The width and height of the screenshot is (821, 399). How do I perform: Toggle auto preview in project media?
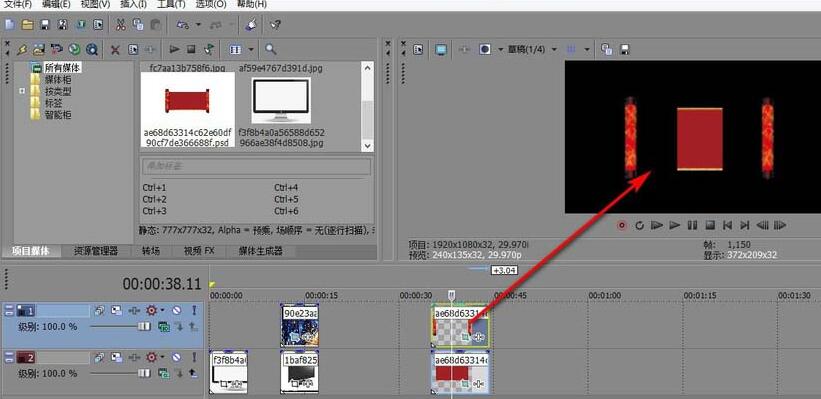208,49
